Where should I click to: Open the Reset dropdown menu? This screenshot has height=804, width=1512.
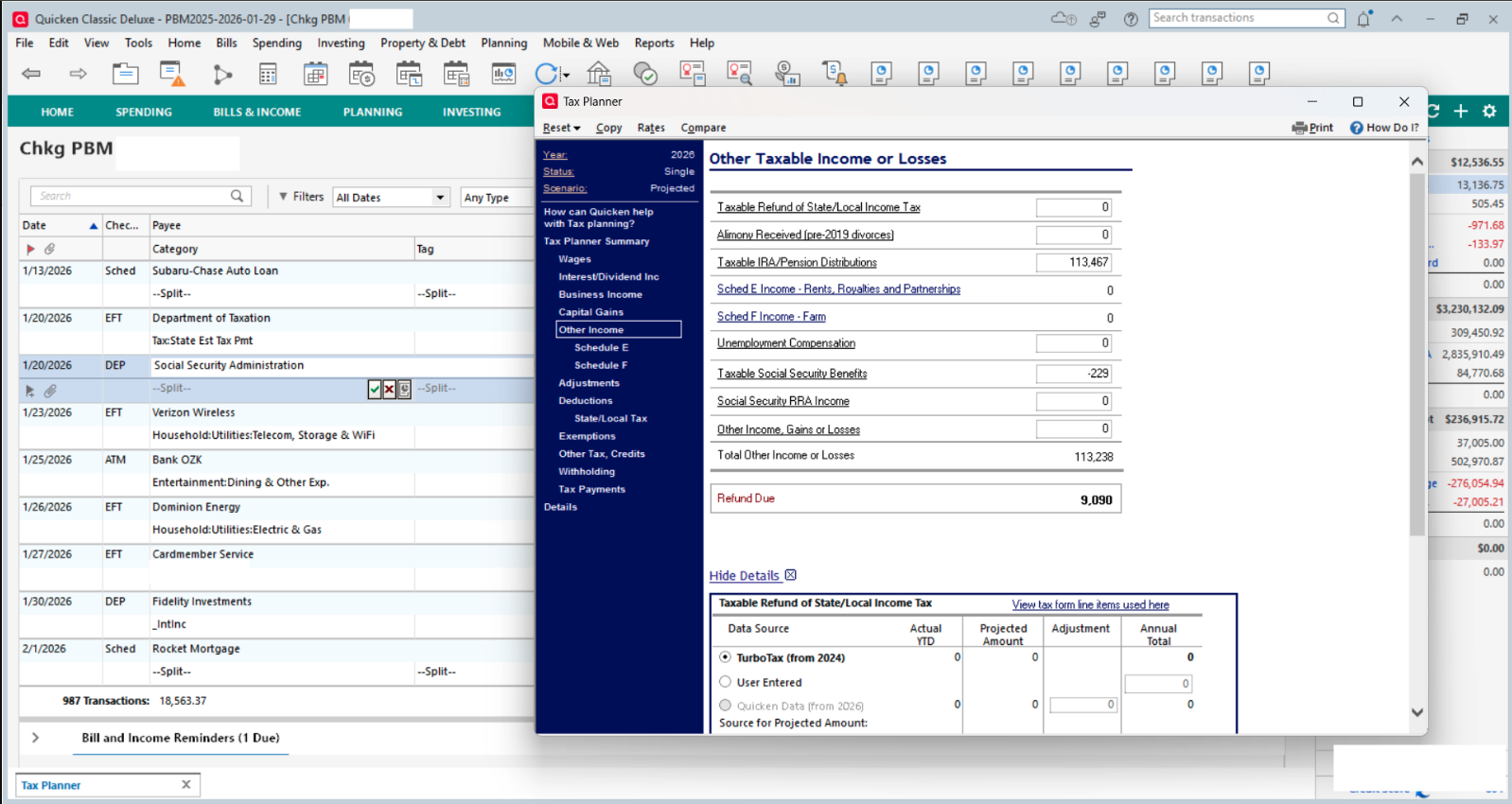click(x=561, y=128)
